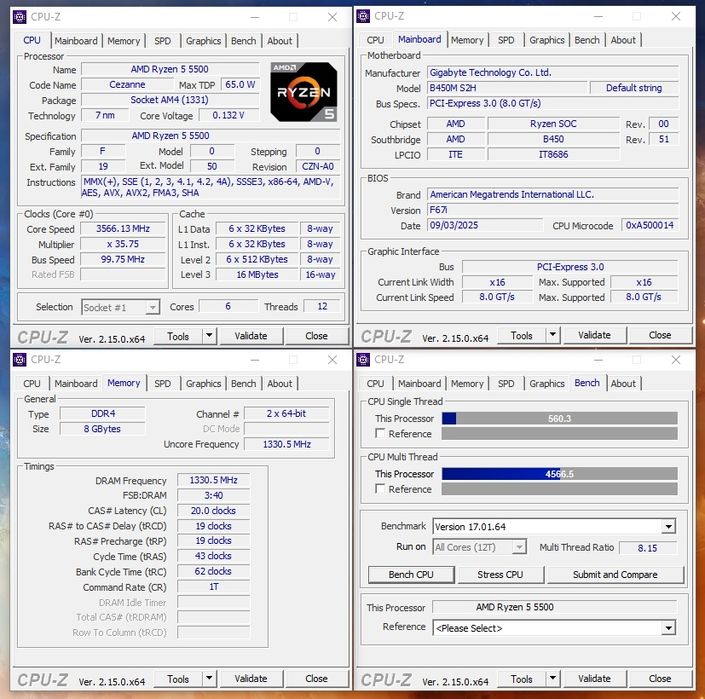Click the BIOS Version value F67i

pos(553,210)
